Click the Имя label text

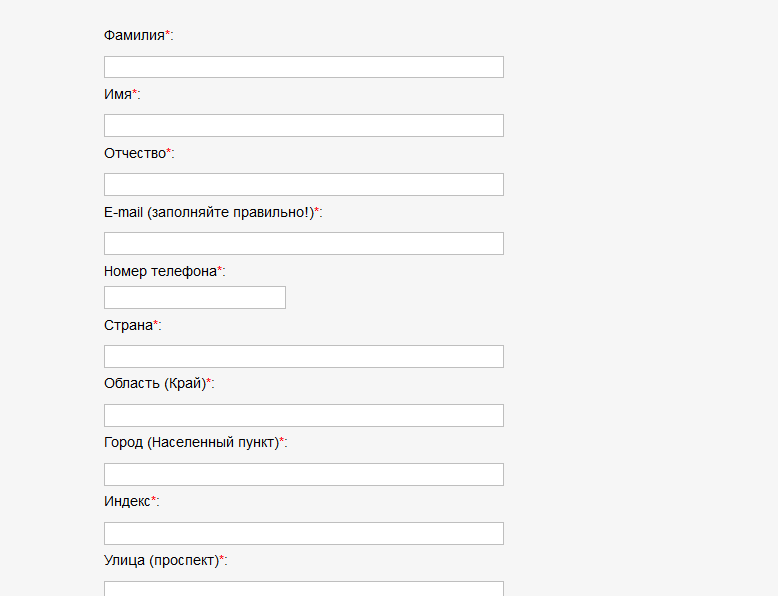pos(118,94)
